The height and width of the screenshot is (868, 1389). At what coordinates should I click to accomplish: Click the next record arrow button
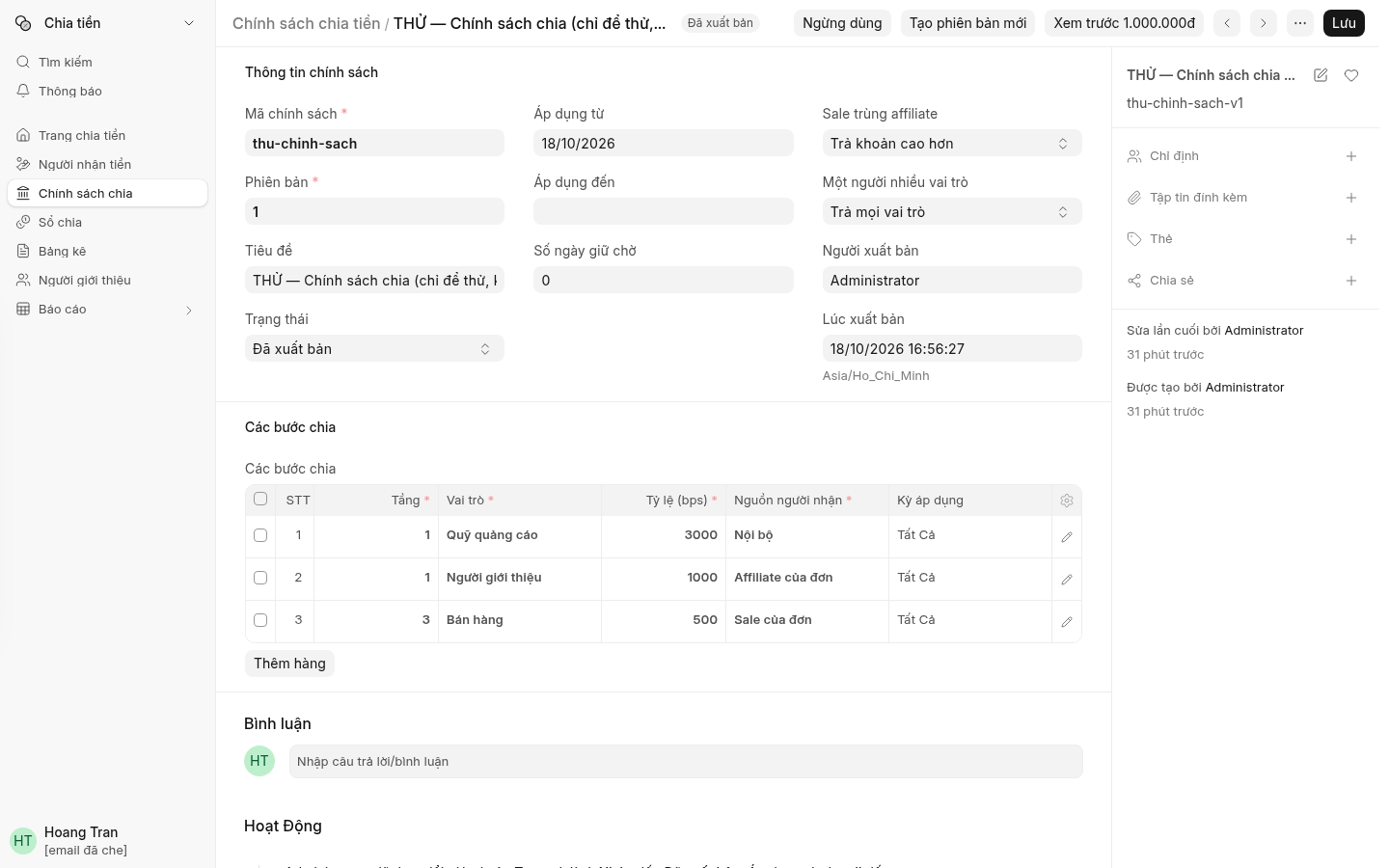point(1264,23)
